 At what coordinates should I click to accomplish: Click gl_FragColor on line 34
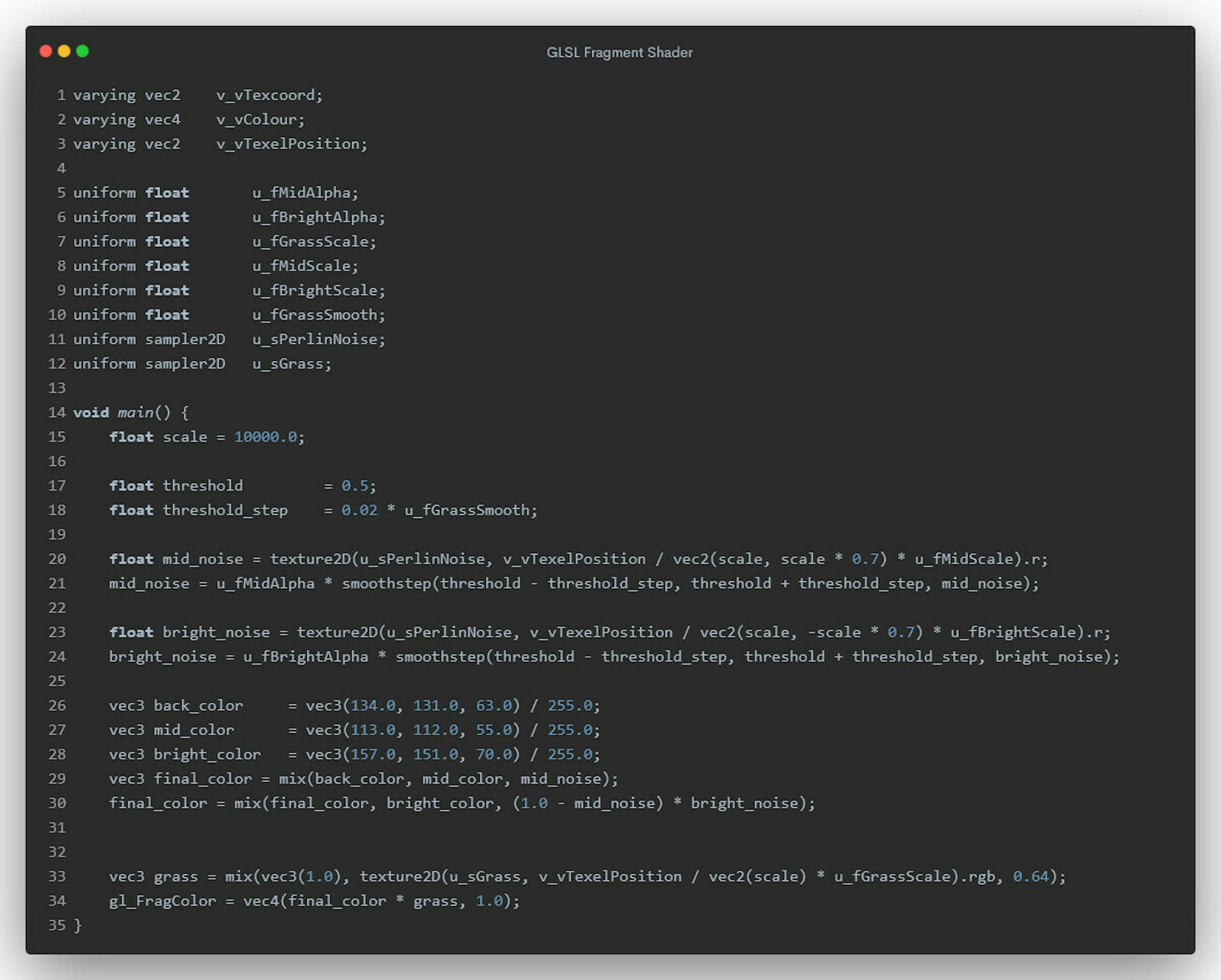click(162, 901)
